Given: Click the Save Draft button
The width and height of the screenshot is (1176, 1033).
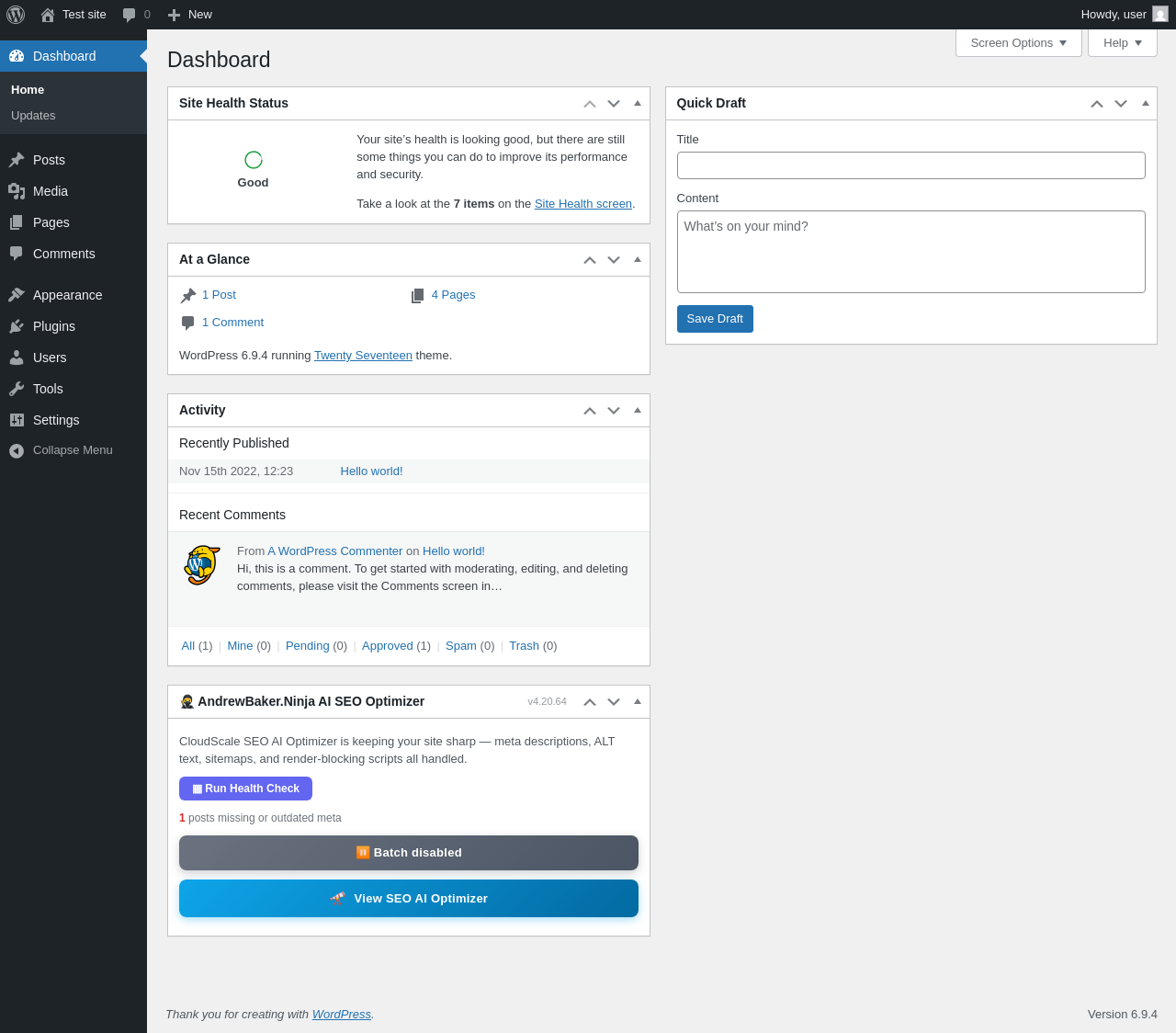Looking at the screenshot, I should 715,319.
